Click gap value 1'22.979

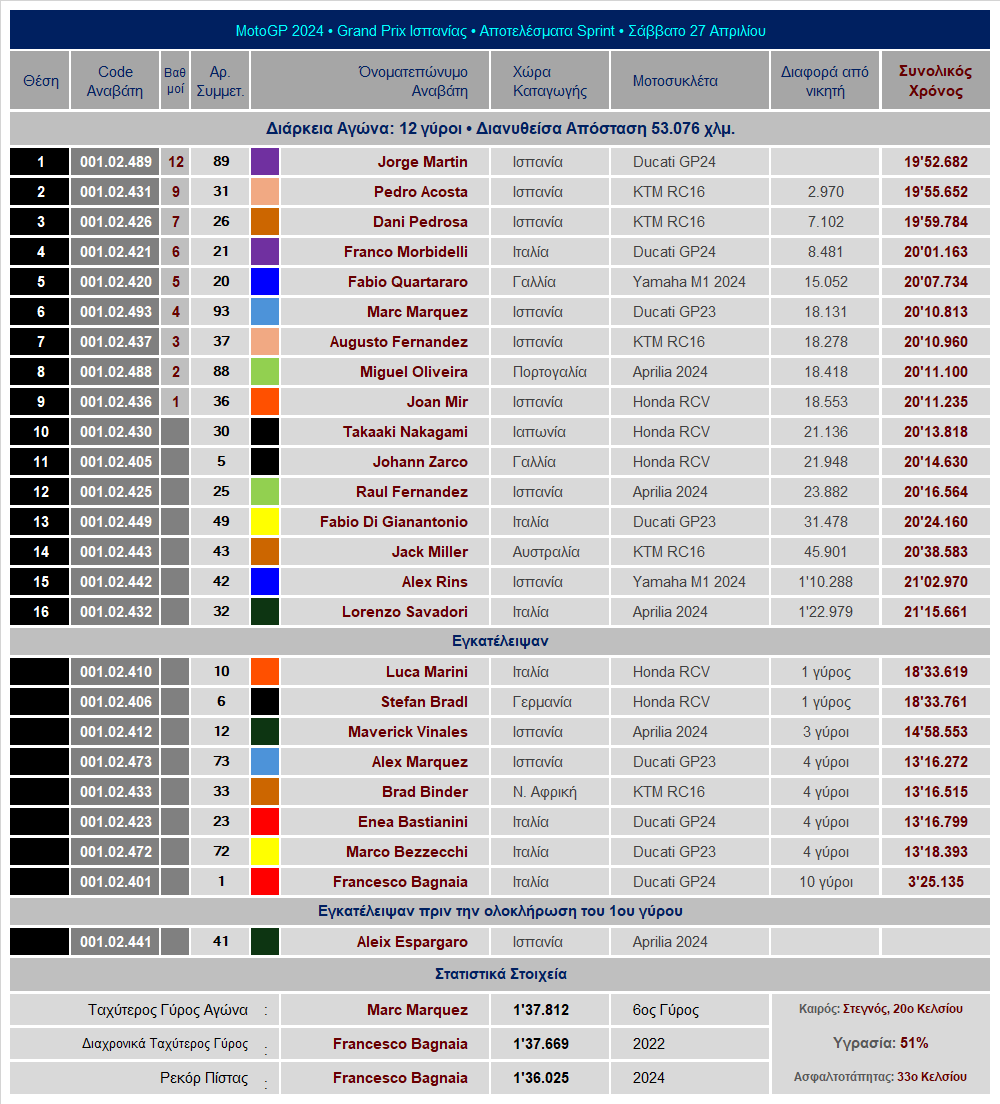click(x=825, y=612)
